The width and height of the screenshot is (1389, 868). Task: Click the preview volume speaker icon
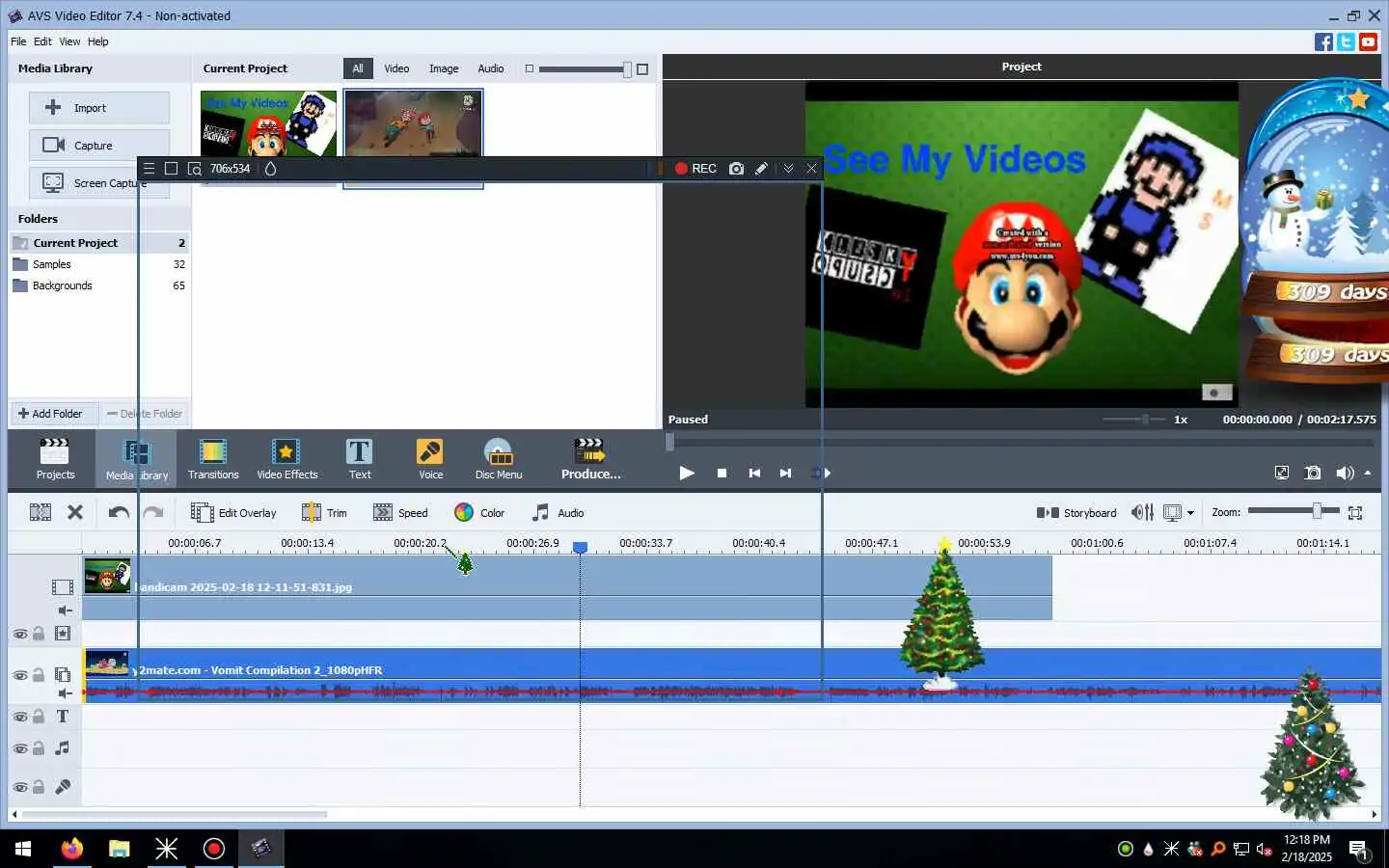(1345, 473)
